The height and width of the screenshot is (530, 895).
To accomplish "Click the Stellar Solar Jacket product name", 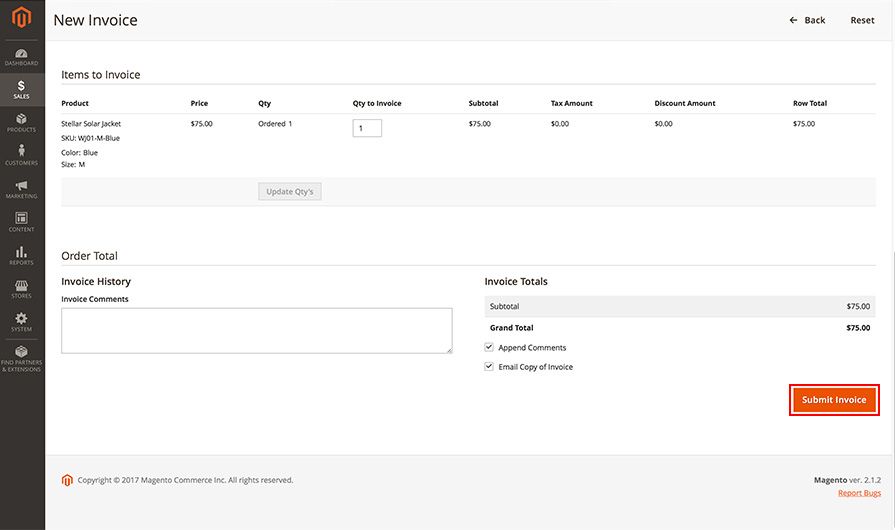I will tap(91, 124).
